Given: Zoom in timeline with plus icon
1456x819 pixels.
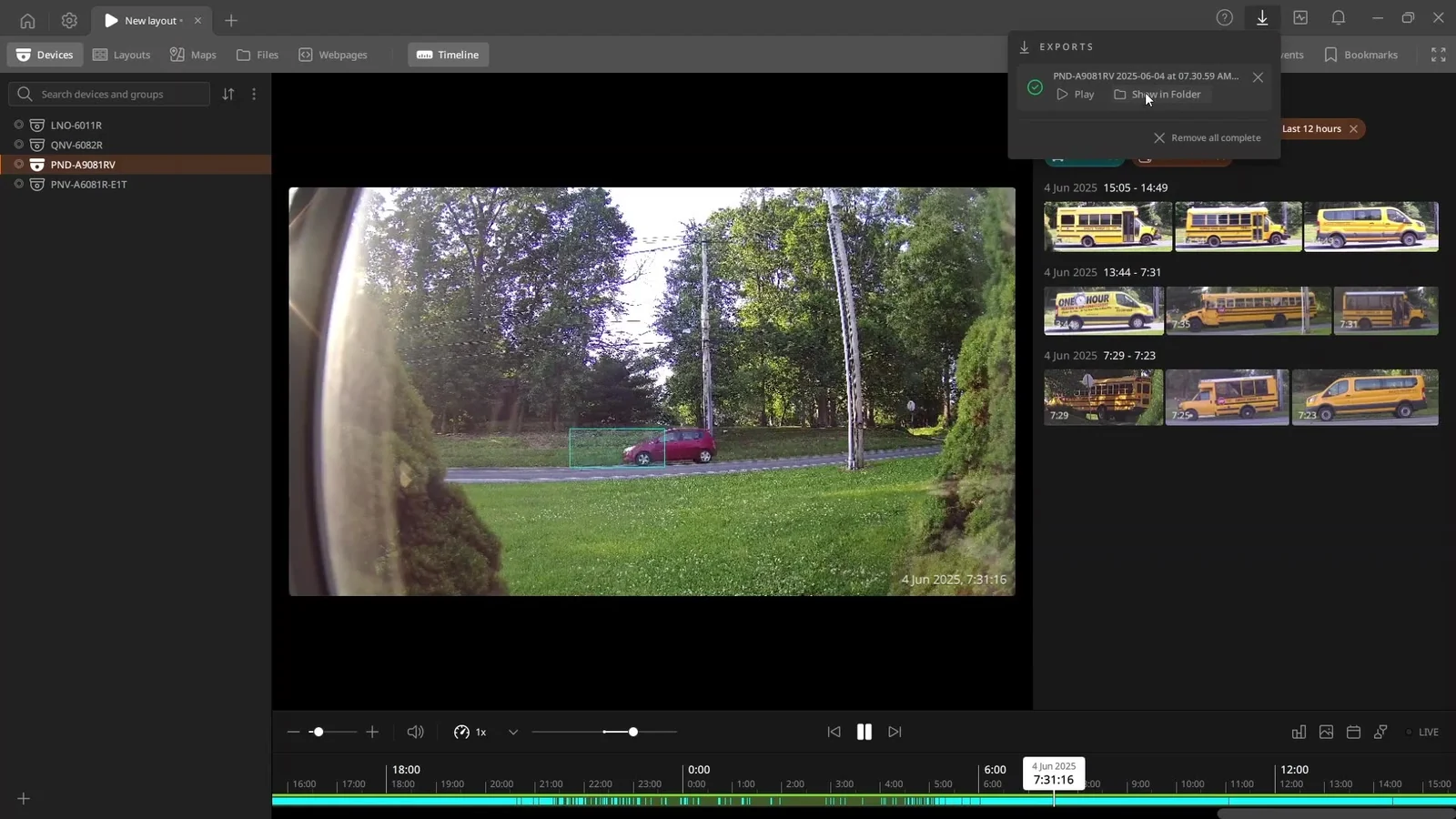Looking at the screenshot, I should (372, 732).
